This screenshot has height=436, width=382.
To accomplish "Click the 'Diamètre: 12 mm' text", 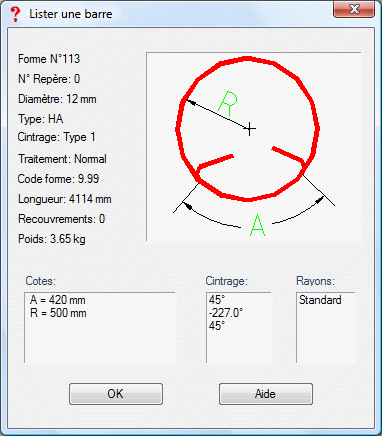I will [x=57, y=99].
